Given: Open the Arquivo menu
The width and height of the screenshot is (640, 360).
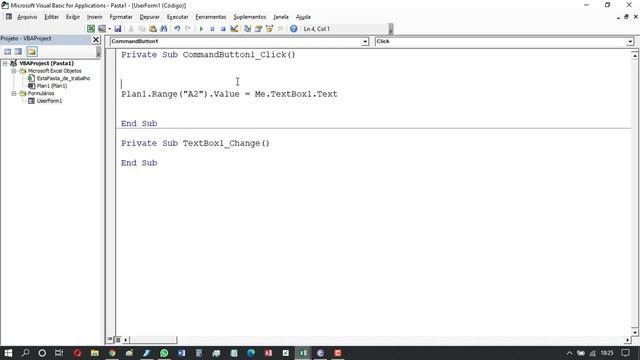Looking at the screenshot, I should pos(27,17).
